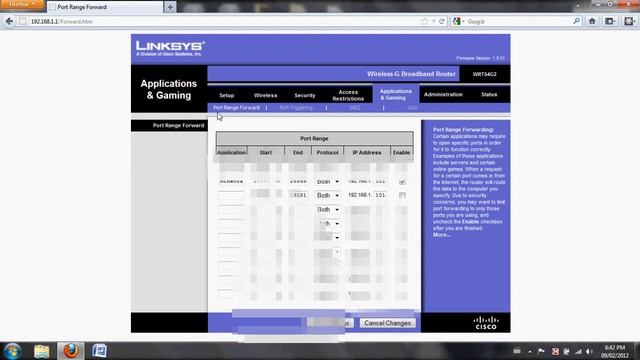Open a new tab with the plus button
This screenshot has height=360, width=640.
point(170,7)
